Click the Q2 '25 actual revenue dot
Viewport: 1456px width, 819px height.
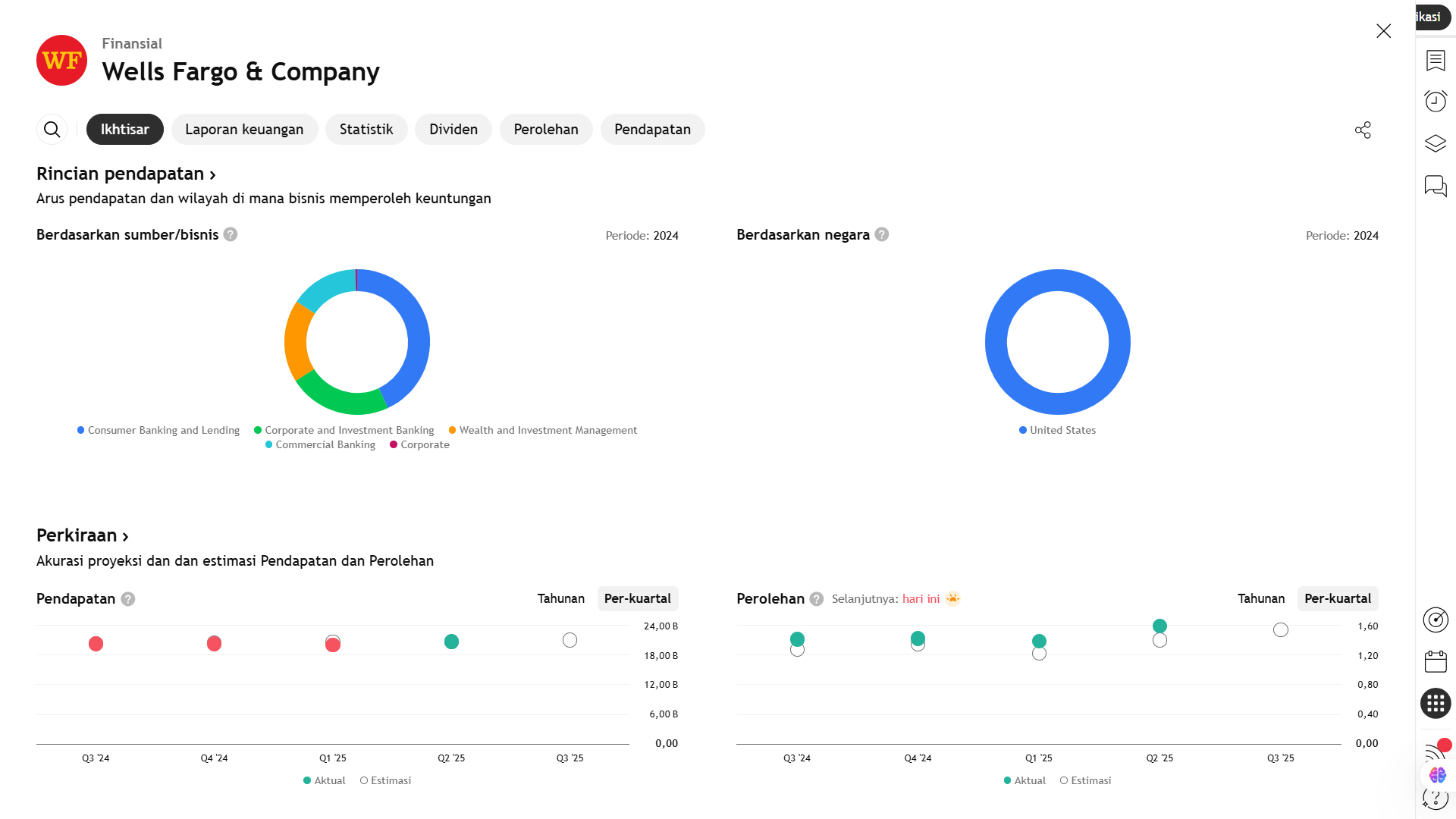pyautogui.click(x=451, y=642)
